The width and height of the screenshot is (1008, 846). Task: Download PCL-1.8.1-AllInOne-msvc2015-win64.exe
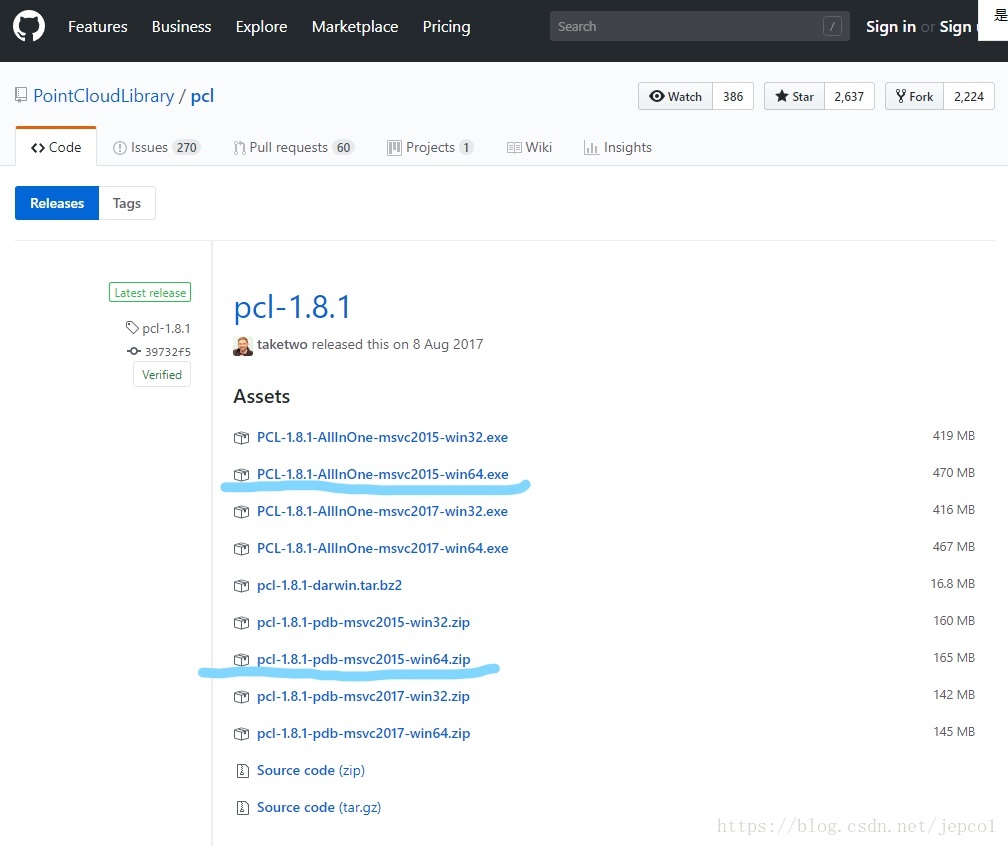tap(382, 474)
